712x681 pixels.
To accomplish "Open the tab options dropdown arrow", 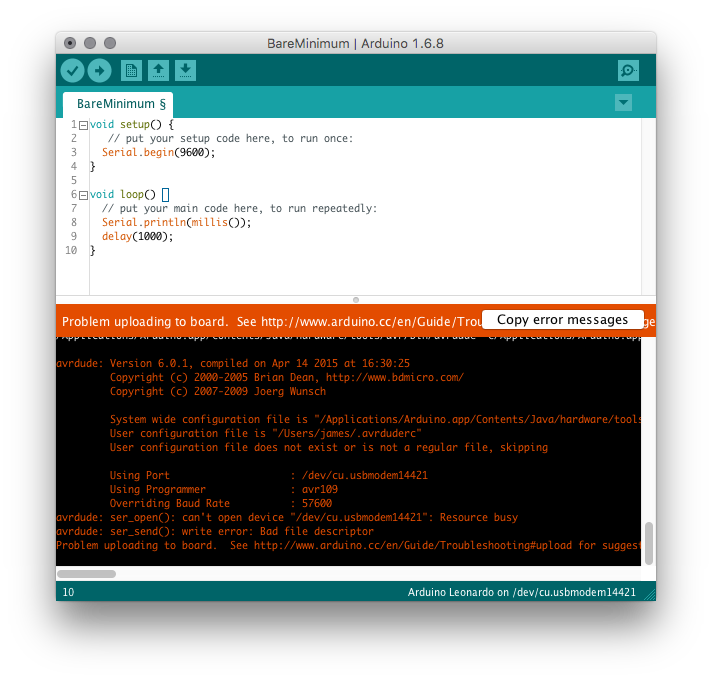I will tap(623, 103).
